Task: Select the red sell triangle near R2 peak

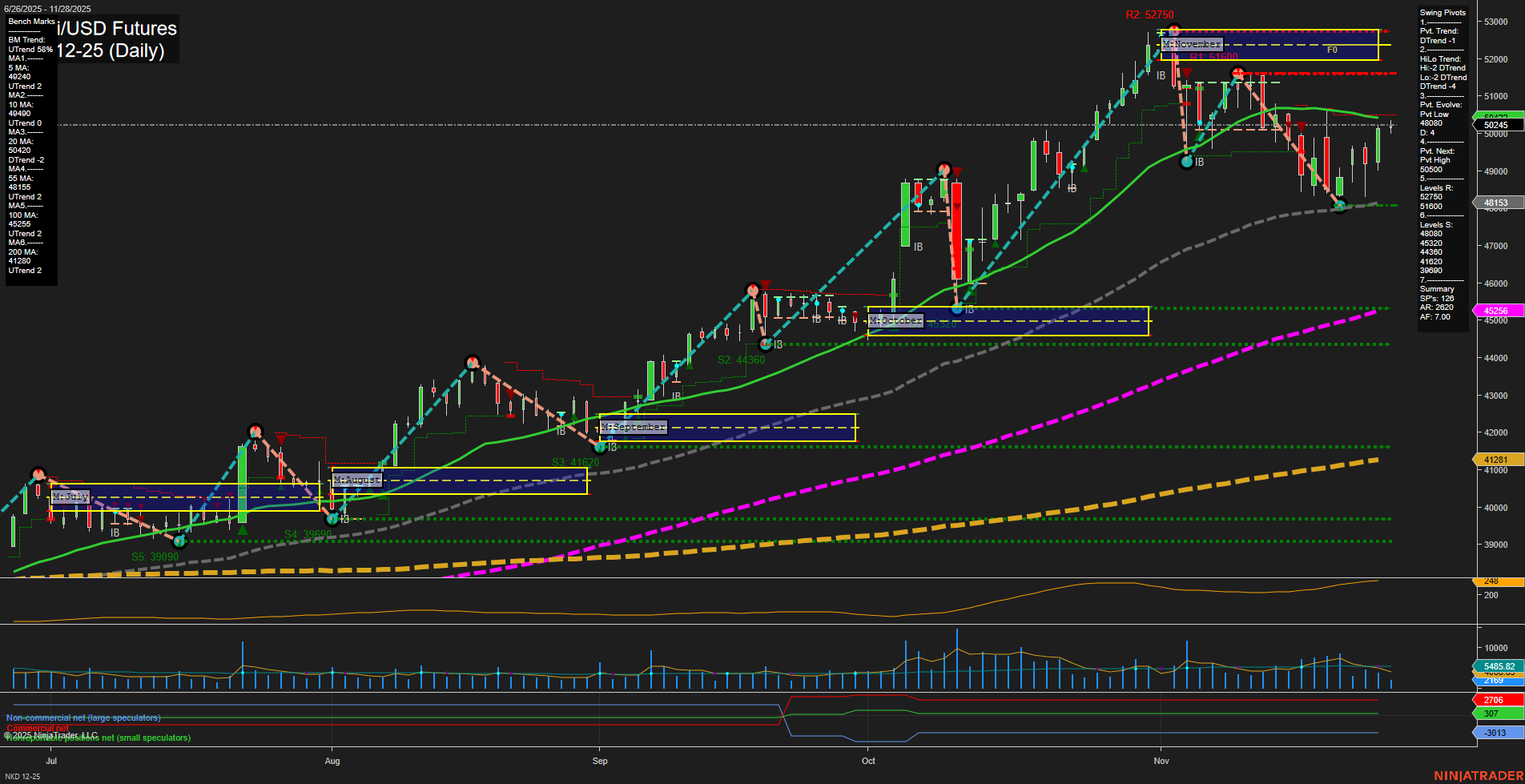Action: (1188, 73)
